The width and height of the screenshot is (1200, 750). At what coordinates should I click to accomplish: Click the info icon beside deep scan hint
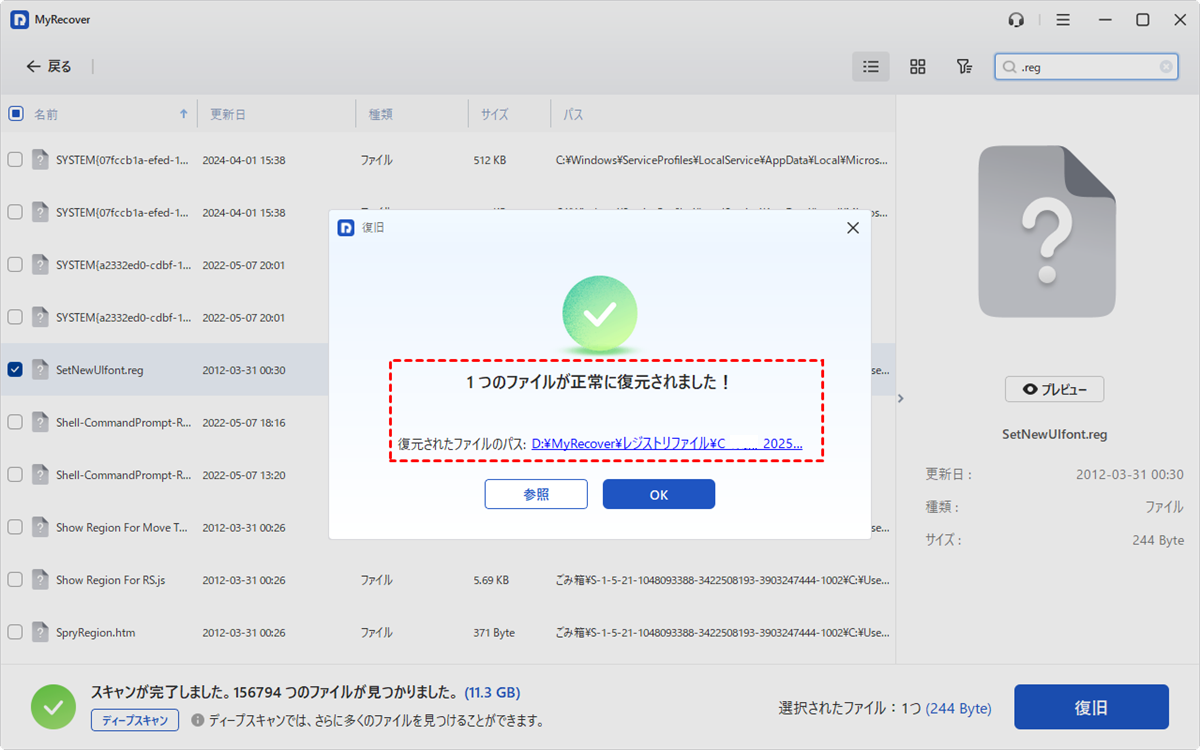(198, 720)
